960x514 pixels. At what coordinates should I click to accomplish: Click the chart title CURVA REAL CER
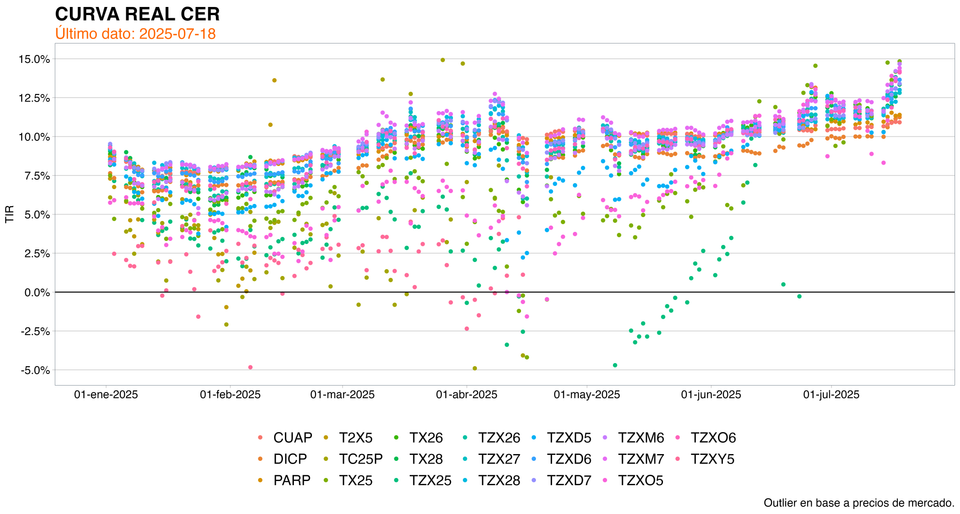131,14
